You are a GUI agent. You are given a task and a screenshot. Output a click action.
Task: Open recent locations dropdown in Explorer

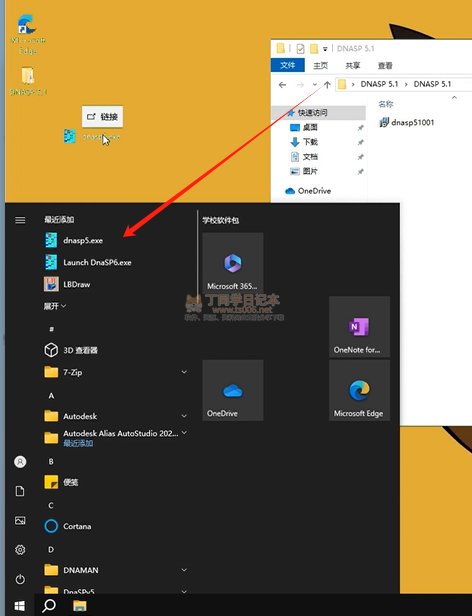coord(314,84)
